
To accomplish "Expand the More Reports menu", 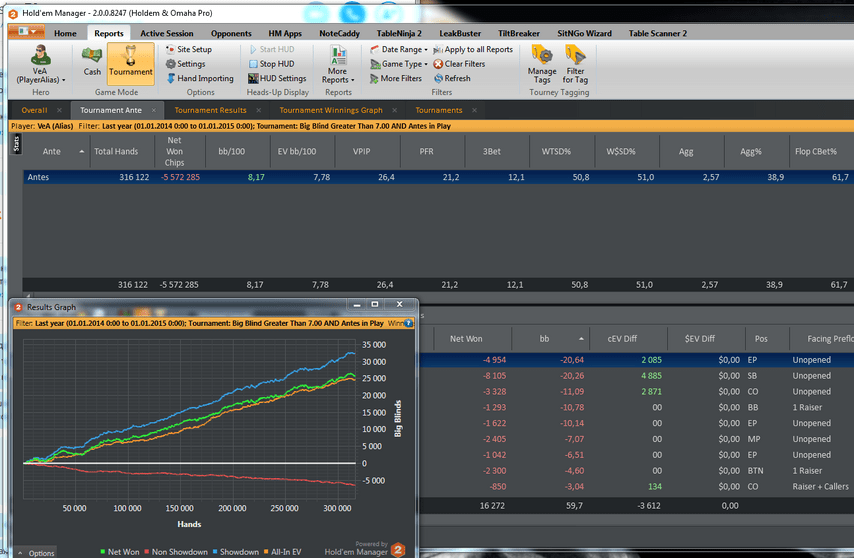I will pyautogui.click(x=338, y=65).
